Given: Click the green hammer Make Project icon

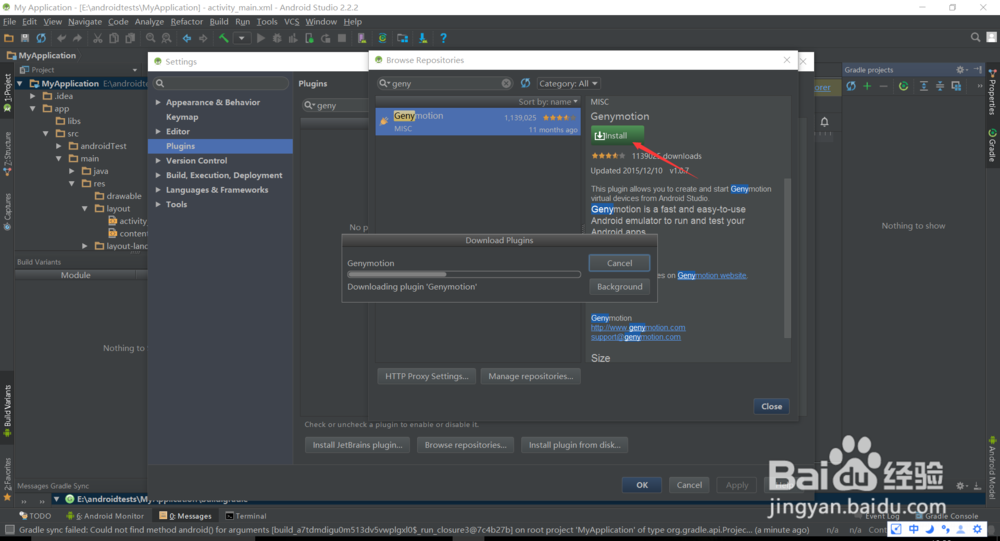Looking at the screenshot, I should [x=223, y=38].
